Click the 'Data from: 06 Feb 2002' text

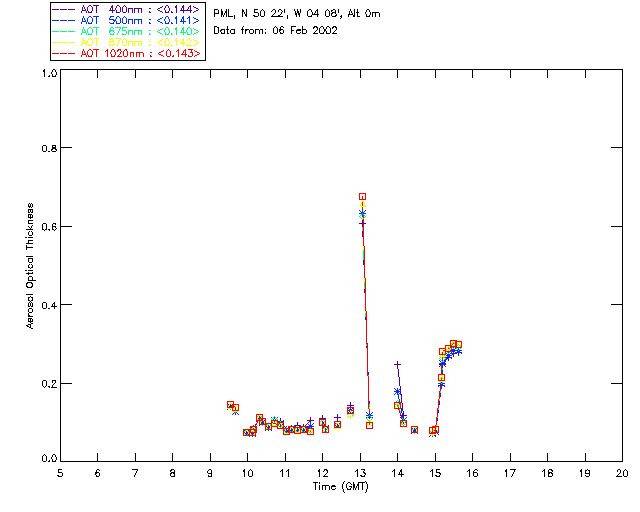click(x=275, y=31)
